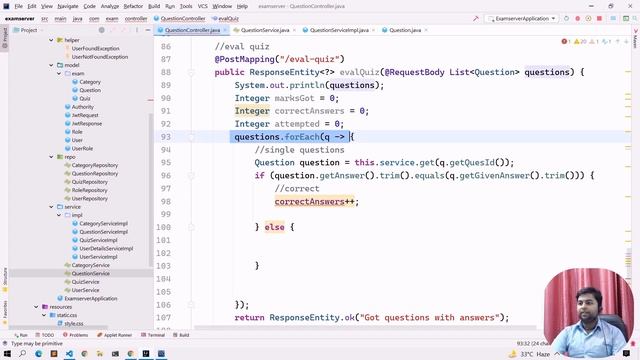The image size is (640, 360).
Task: Open the Problems tool window button
Action: (x=76, y=335)
